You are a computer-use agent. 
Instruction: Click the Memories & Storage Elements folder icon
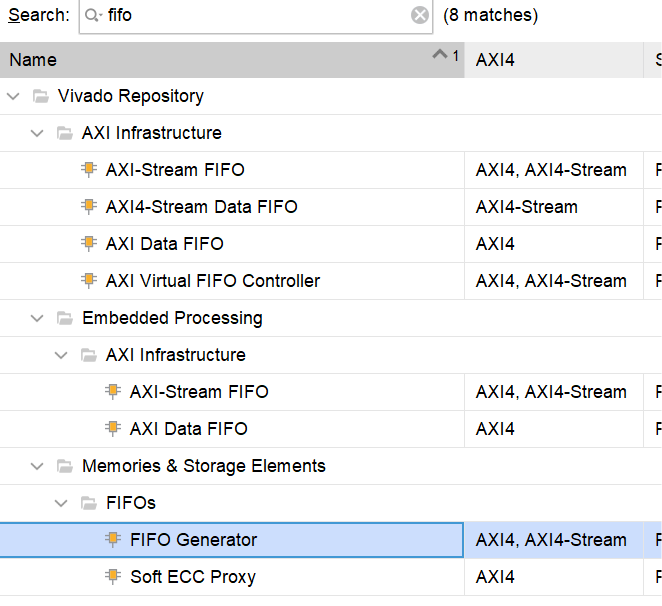point(65,466)
